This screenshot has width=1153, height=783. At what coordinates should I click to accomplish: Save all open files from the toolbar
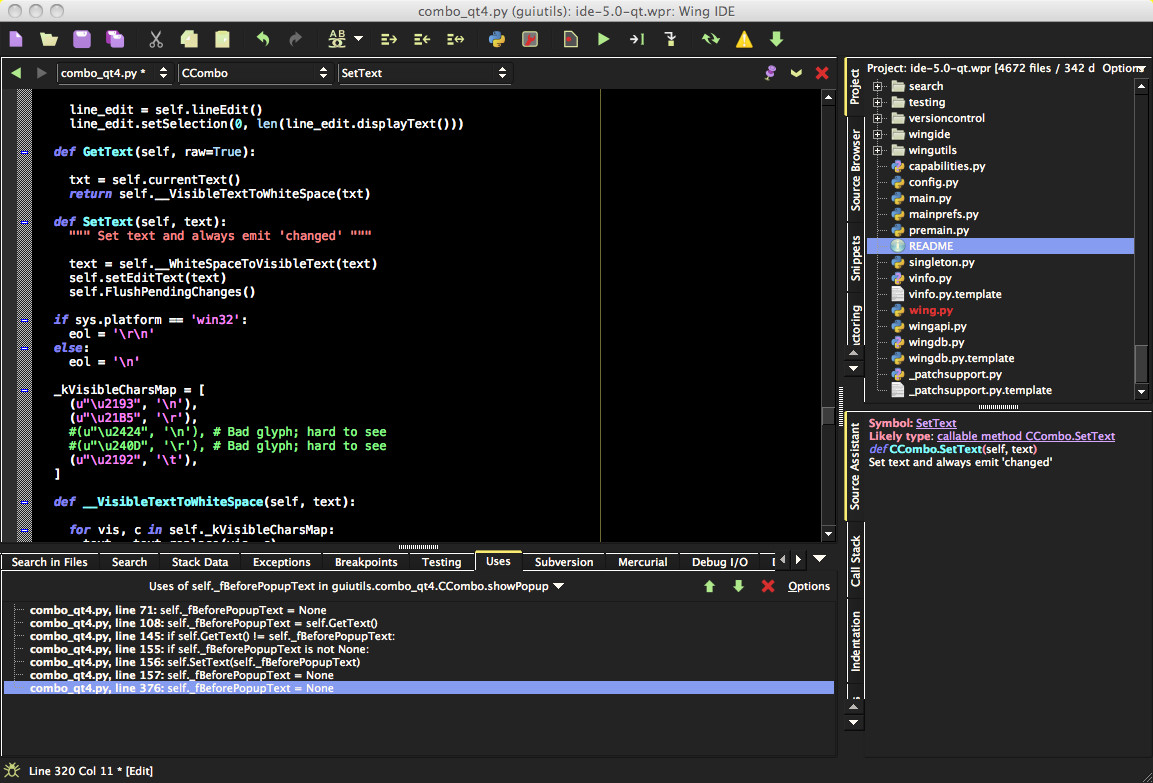coord(115,38)
